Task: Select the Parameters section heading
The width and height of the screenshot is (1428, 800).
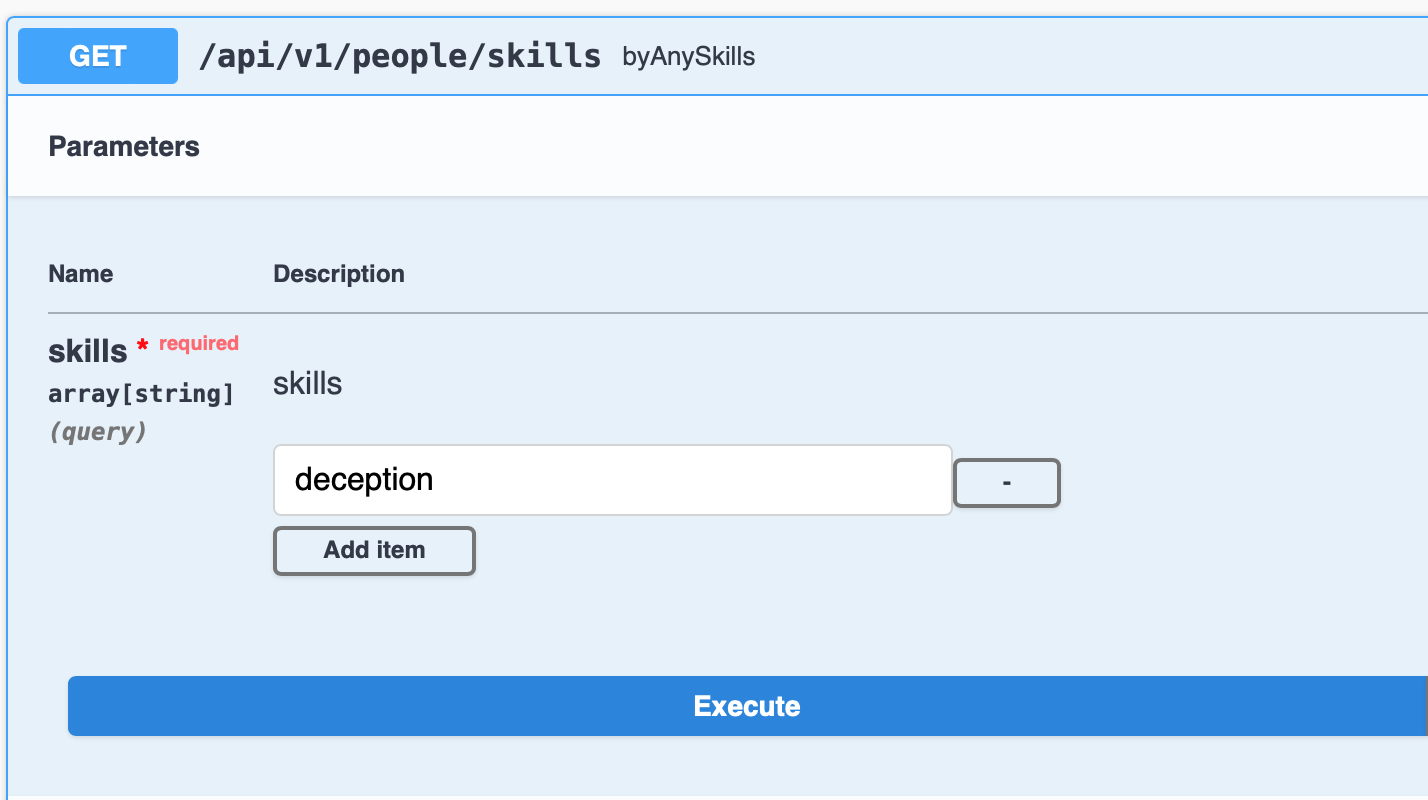Action: point(124,147)
